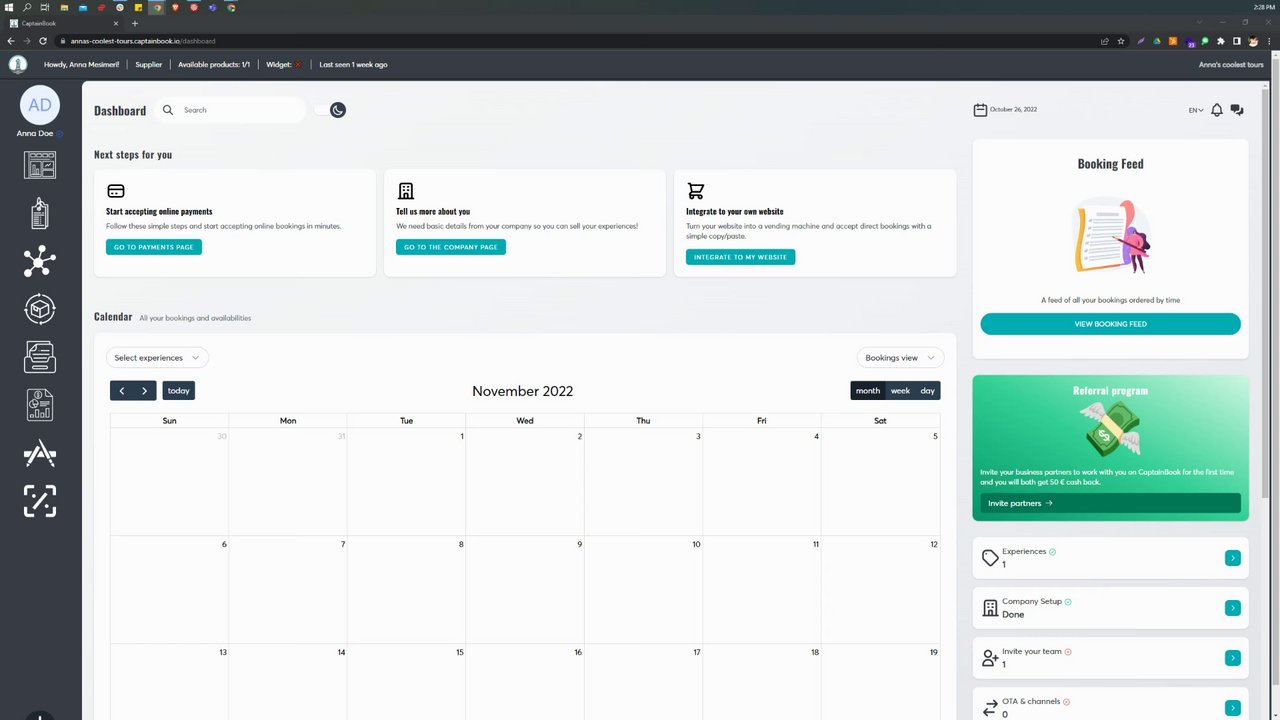Open the Select experiences dropdown
Viewport: 1280px width, 720px height.
click(x=157, y=358)
